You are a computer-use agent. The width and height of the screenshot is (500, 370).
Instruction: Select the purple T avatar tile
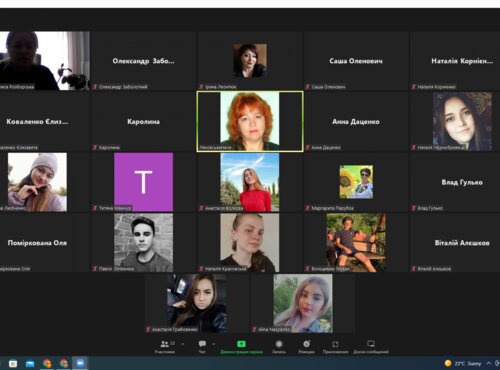pyautogui.click(x=143, y=182)
